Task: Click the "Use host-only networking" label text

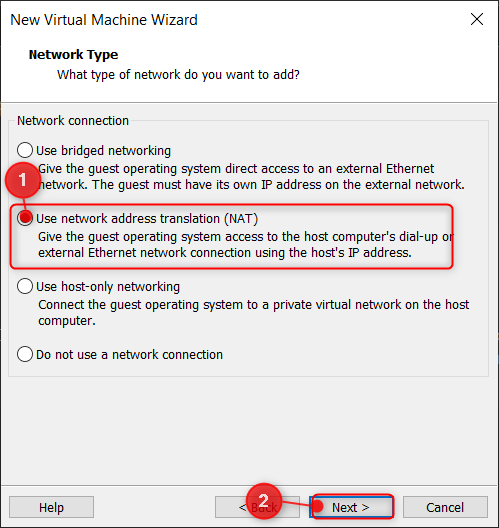Action: coord(108,287)
